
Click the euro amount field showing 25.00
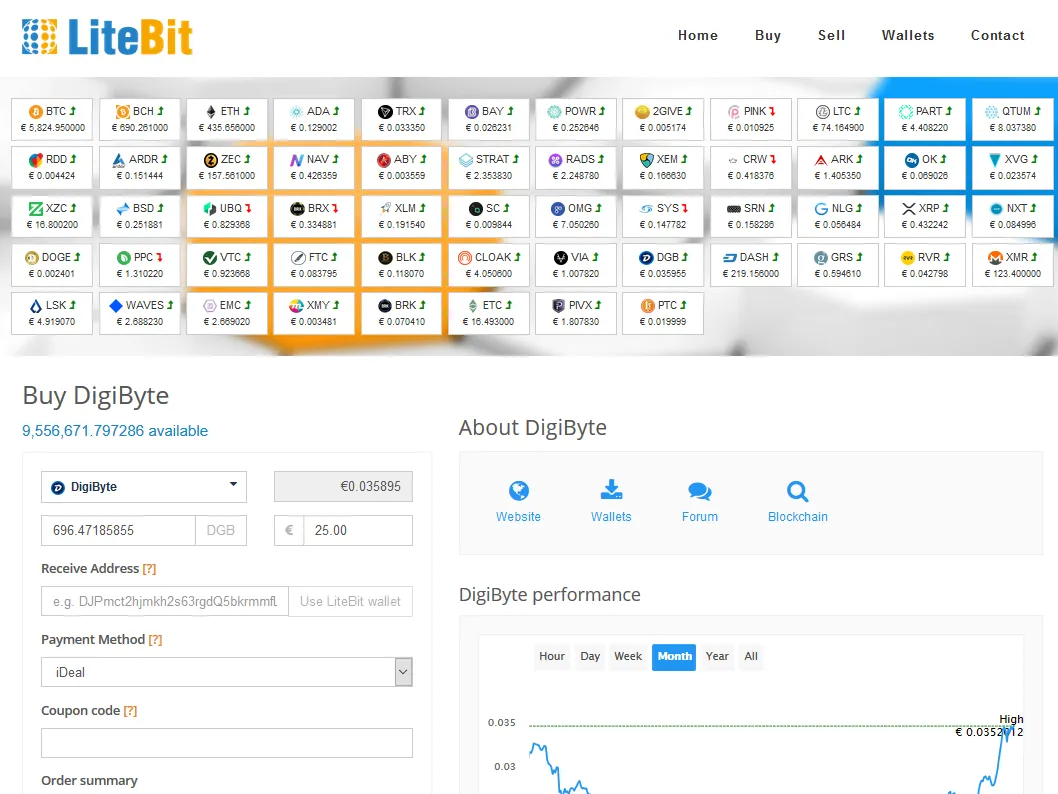tap(358, 530)
